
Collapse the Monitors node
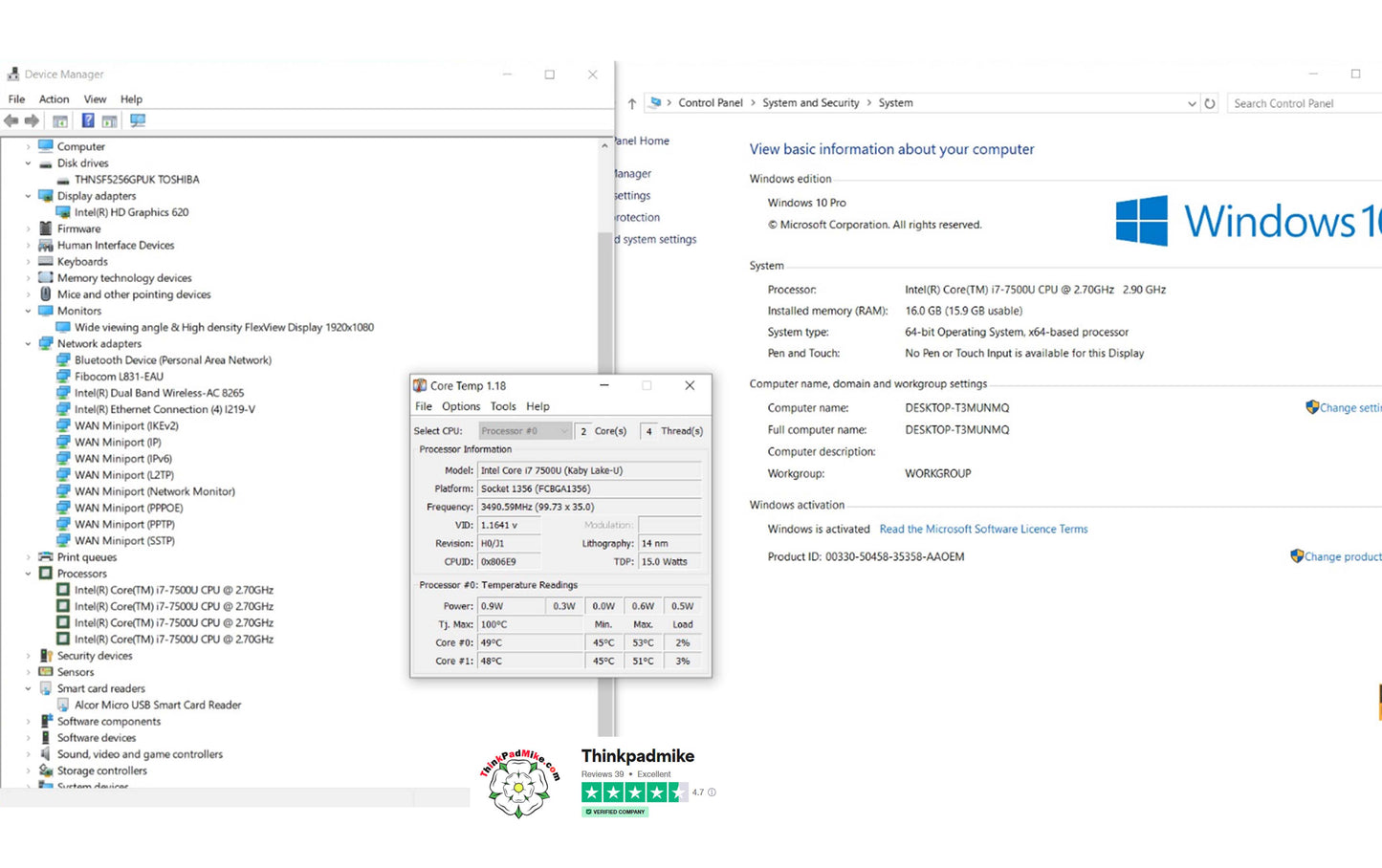coord(28,311)
